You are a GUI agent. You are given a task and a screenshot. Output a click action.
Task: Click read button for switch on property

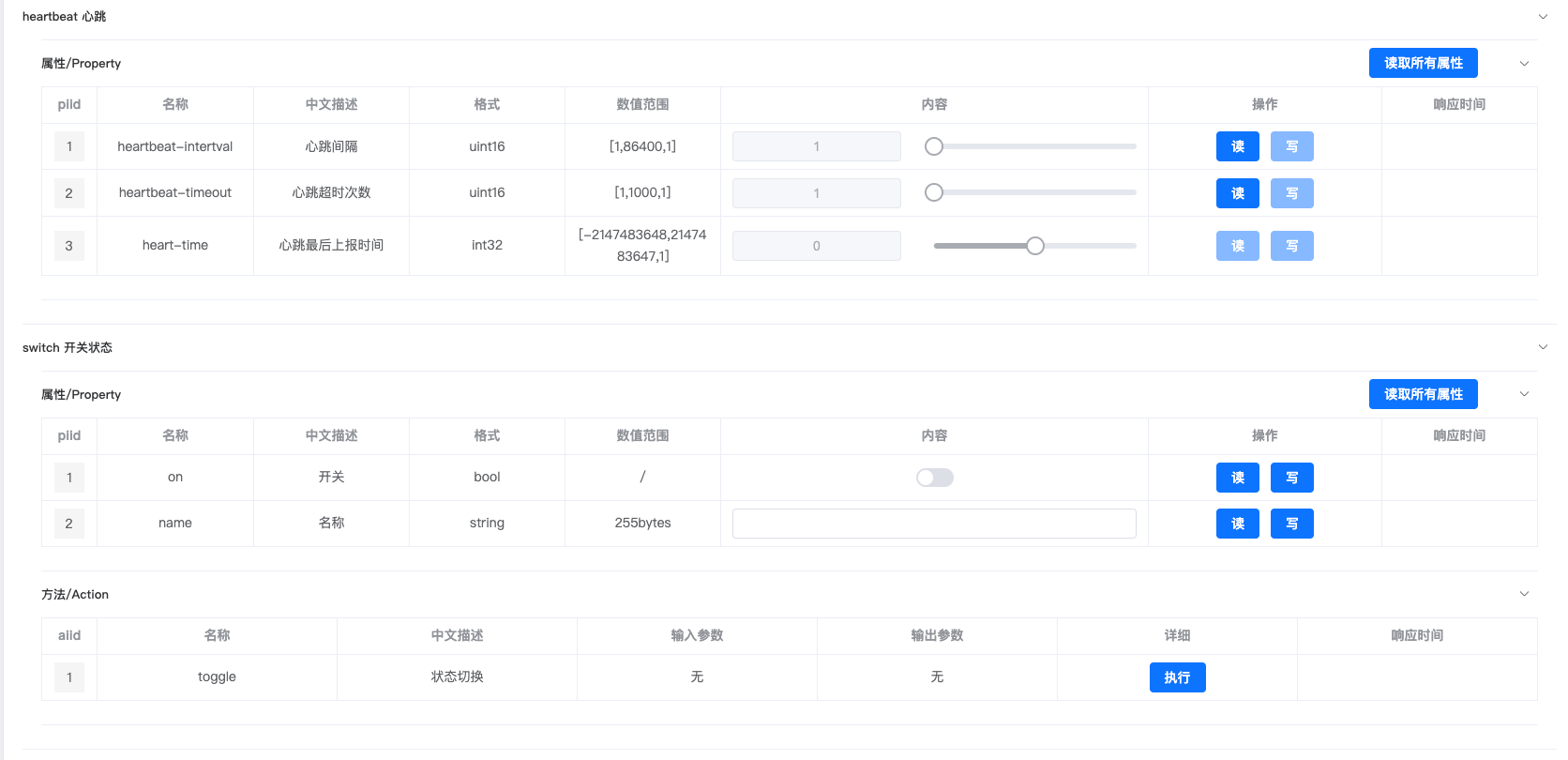point(1237,478)
